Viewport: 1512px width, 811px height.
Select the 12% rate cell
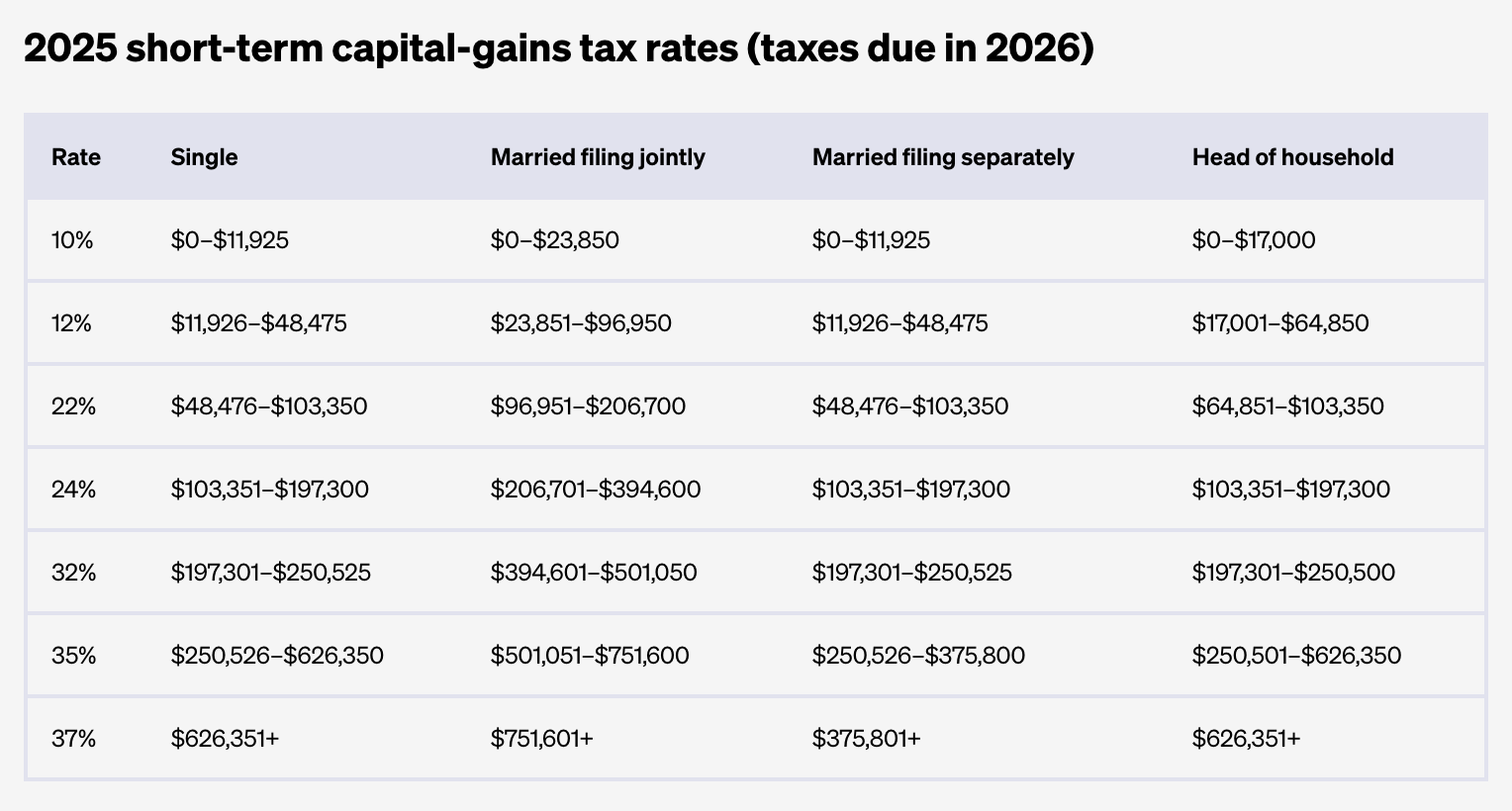[71, 323]
